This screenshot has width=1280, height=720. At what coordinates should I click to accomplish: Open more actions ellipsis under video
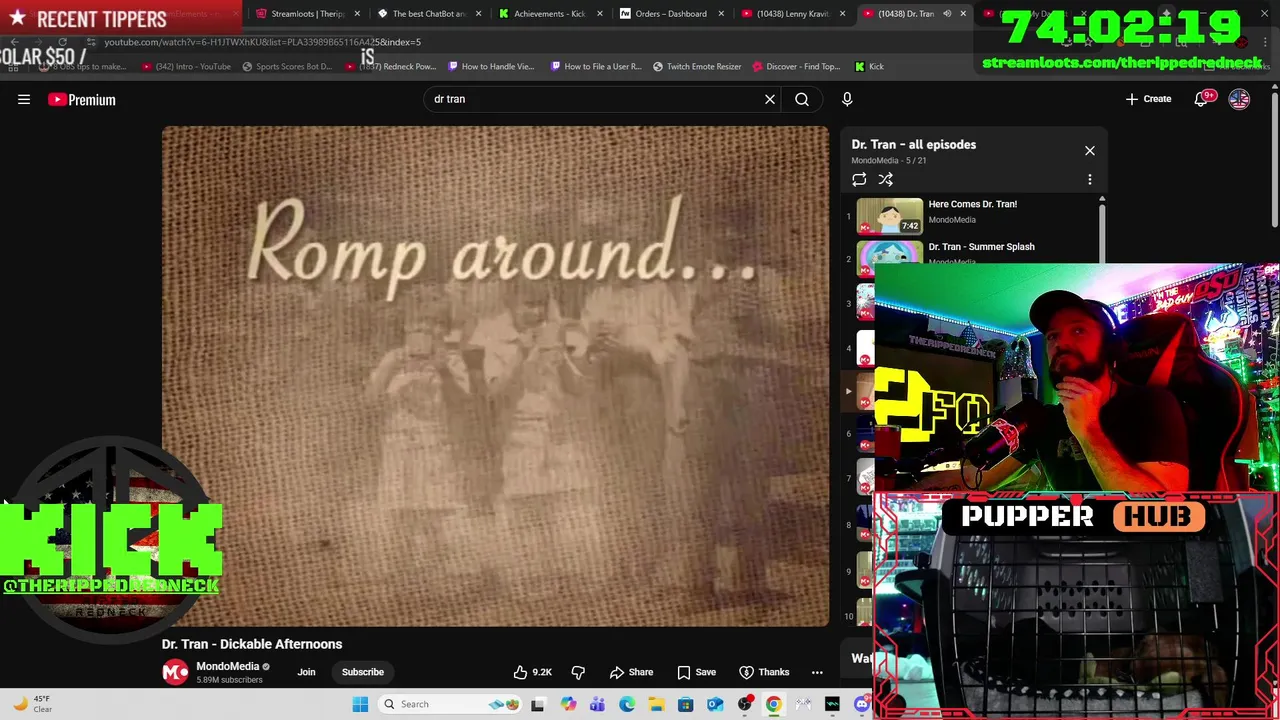(817, 672)
